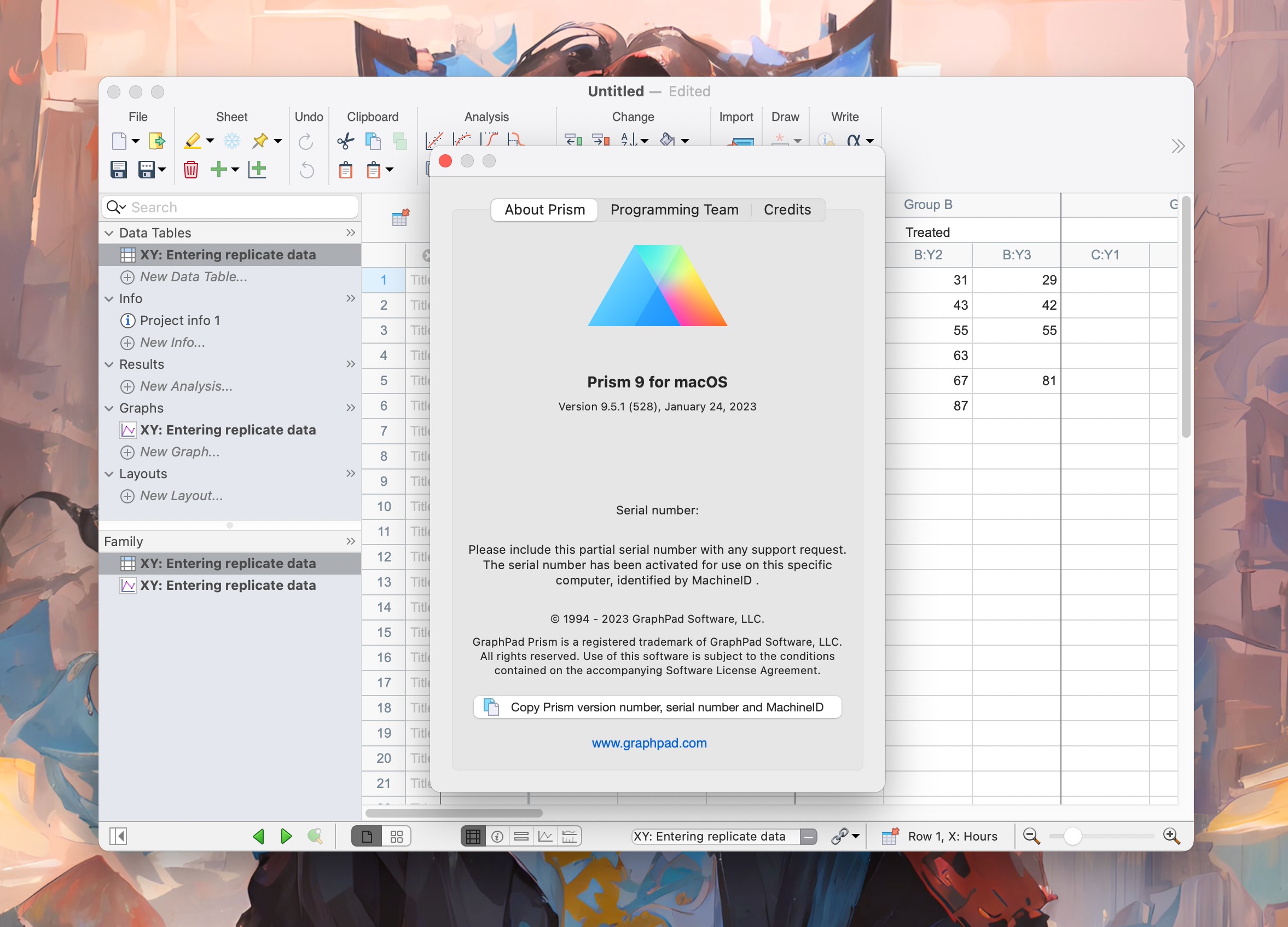Screen dimensions: 1288x927
Task: Copy with the blue pages icon
Action: pos(373,141)
